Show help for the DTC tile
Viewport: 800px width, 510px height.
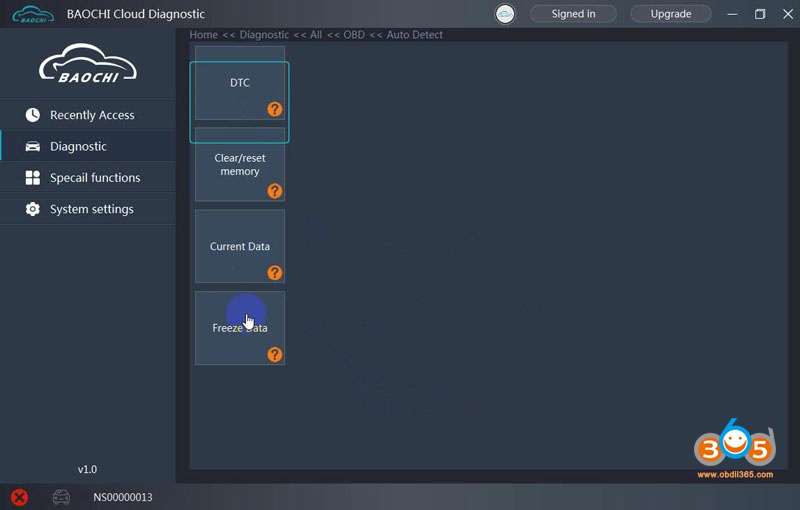[x=274, y=109]
